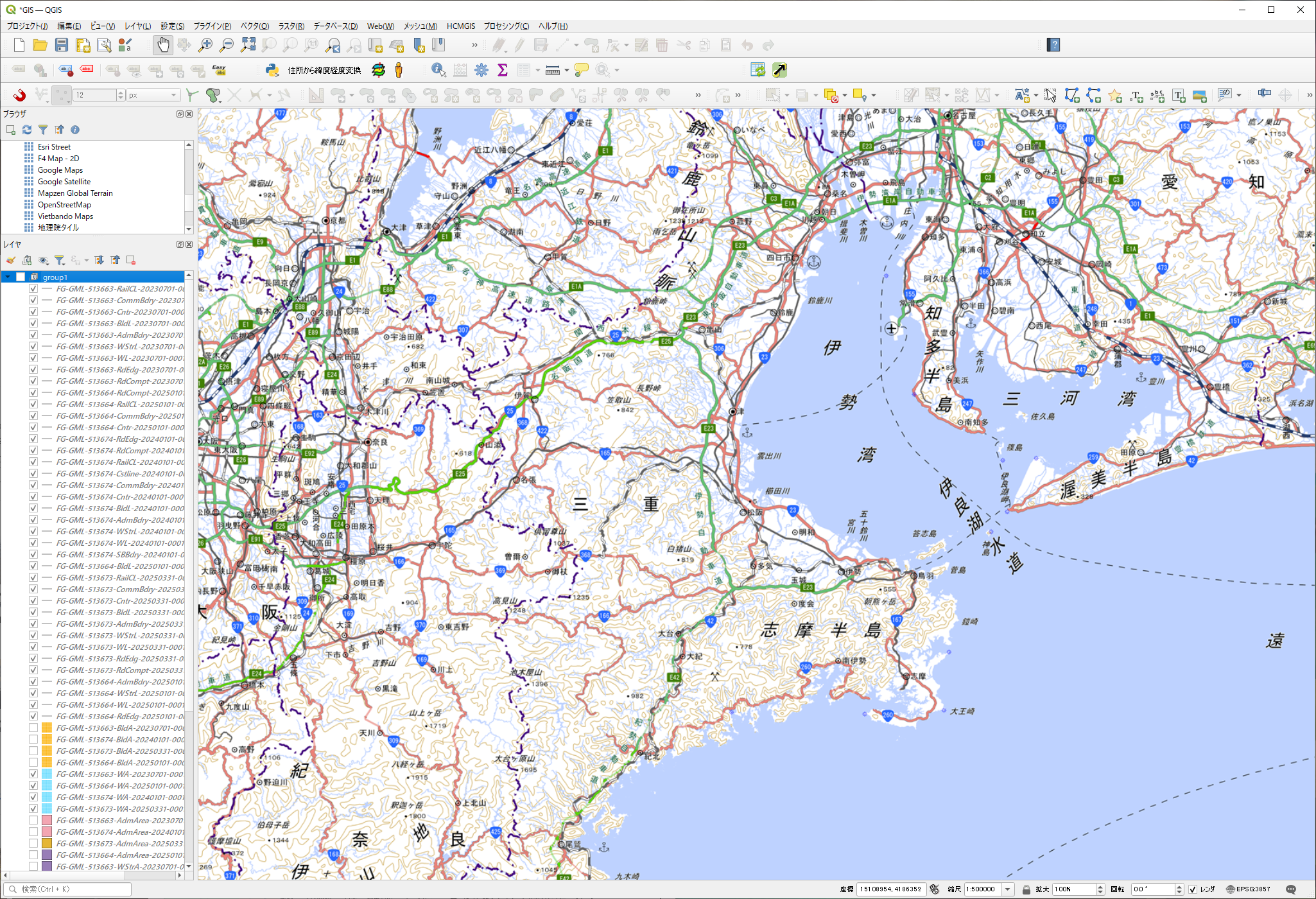
Task: Toggle the snapping magnet icon
Action: (19, 95)
